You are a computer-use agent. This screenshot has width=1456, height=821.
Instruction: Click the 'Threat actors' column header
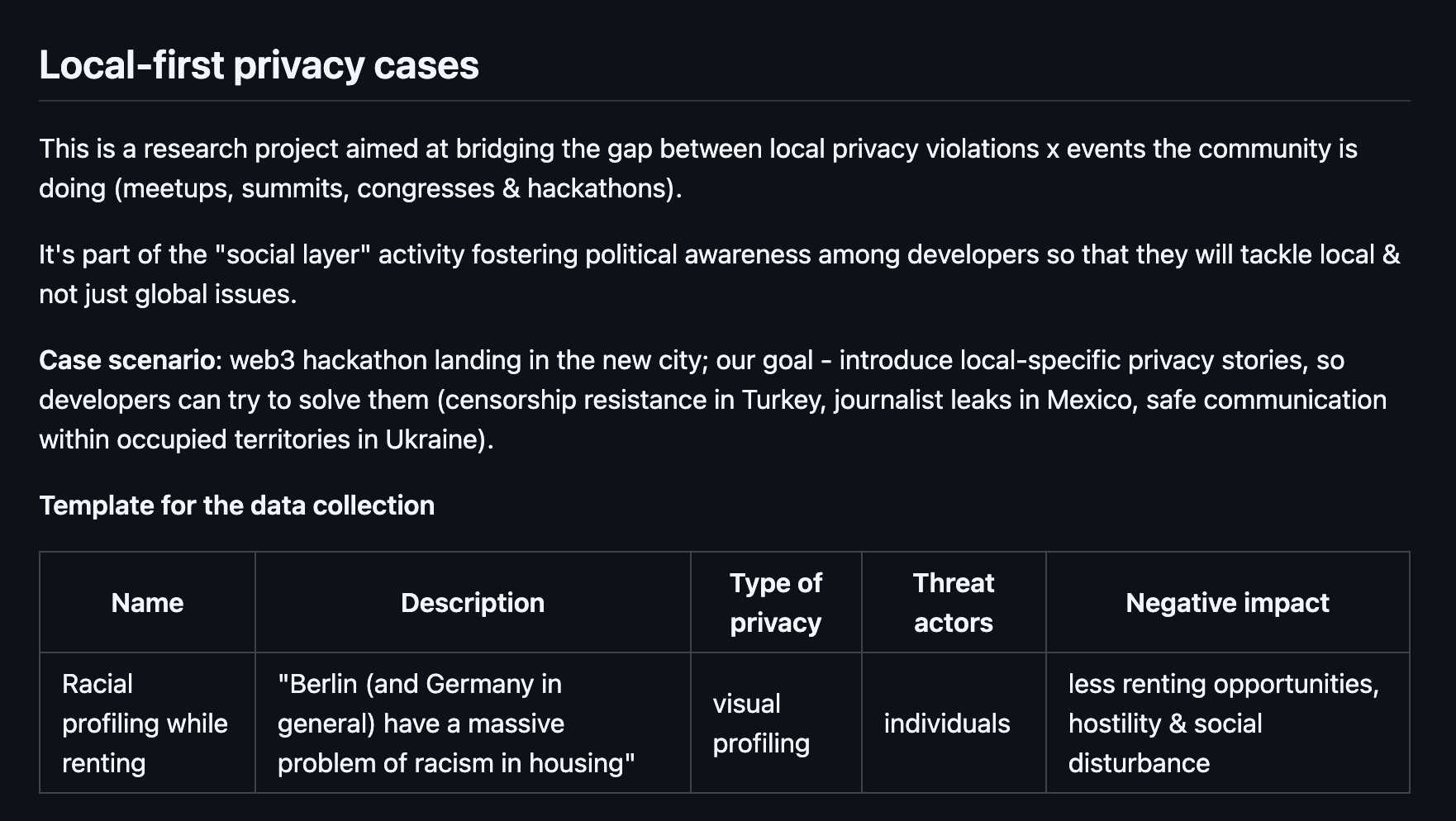(x=954, y=603)
